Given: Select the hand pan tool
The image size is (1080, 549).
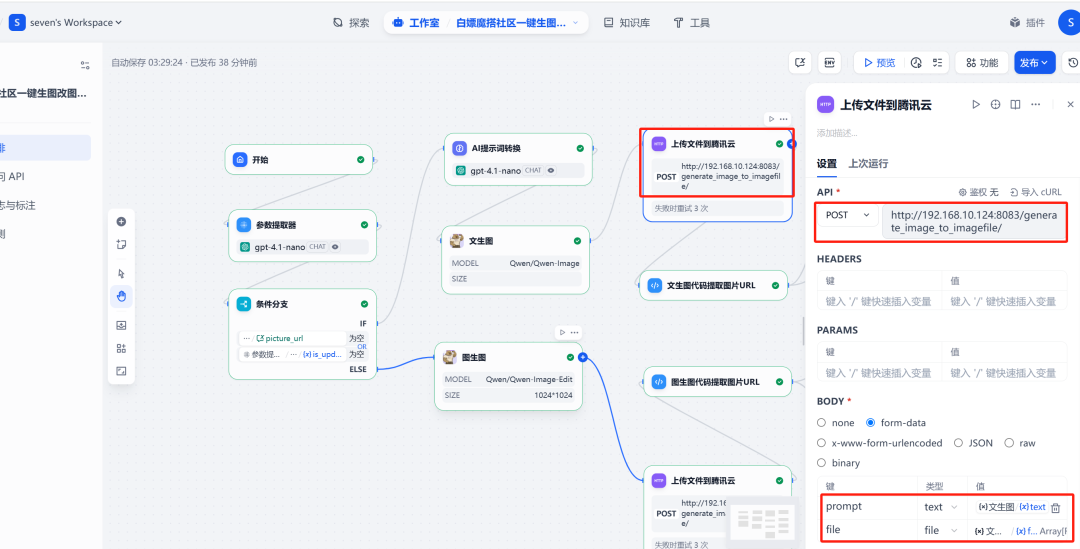Looking at the screenshot, I should [x=121, y=296].
